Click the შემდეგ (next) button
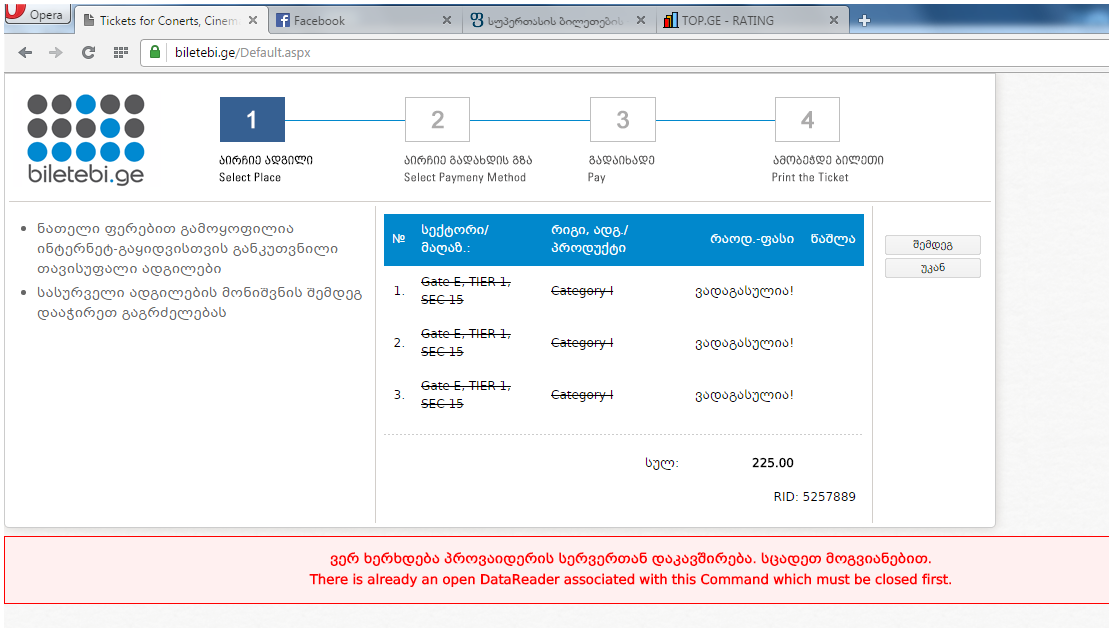Image resolution: width=1109 pixels, height=628 pixels. tap(932, 245)
